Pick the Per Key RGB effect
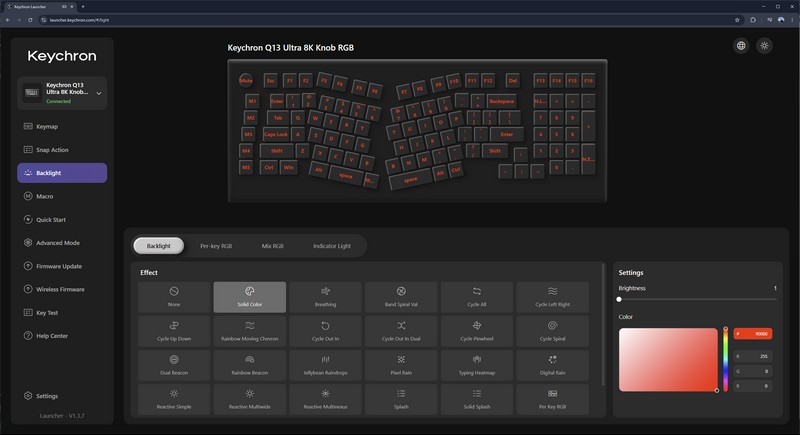This screenshot has width=800, height=435. (553, 399)
